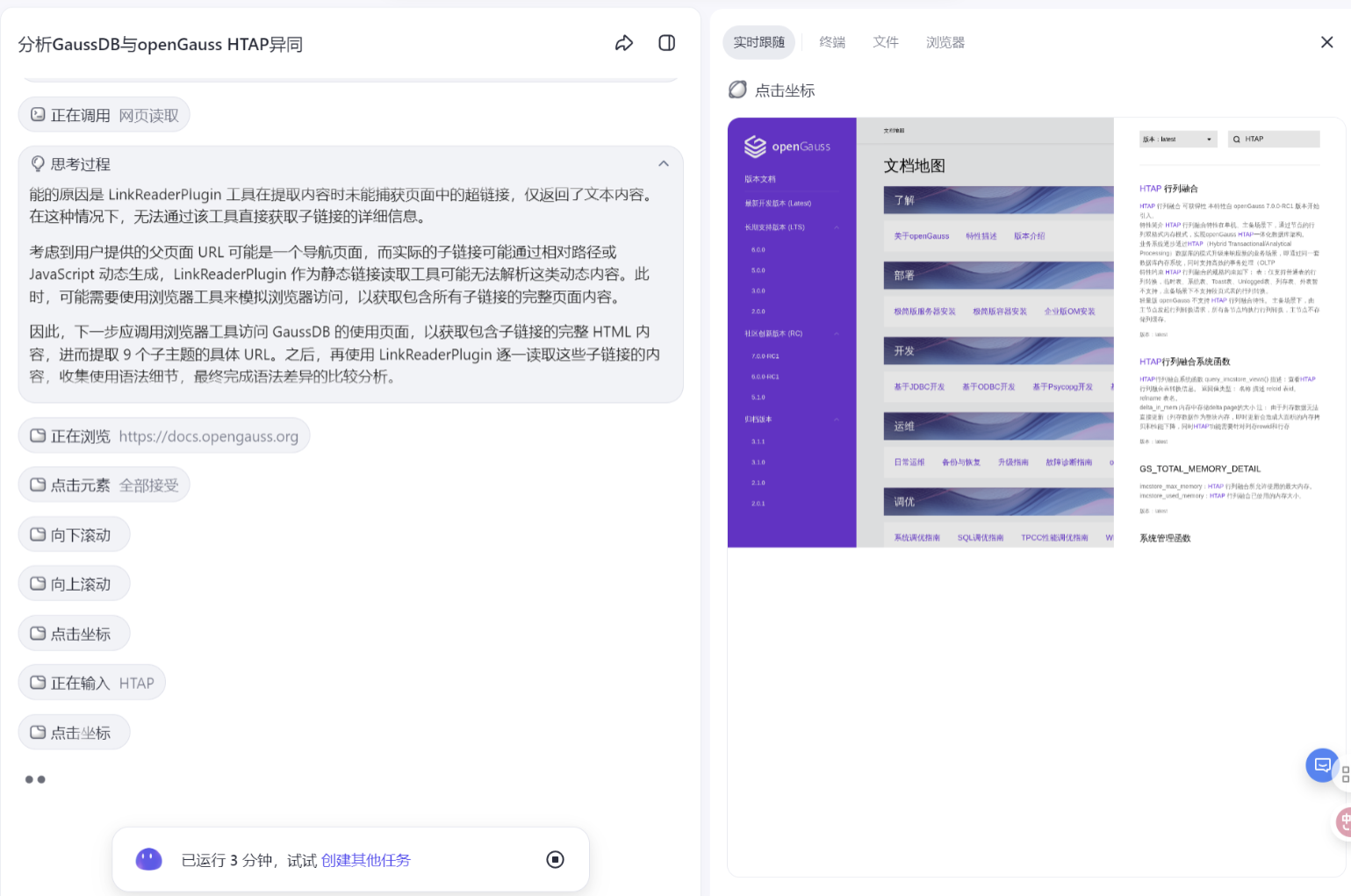Open the 正在调用 网页读取 step
Image resolution: width=1351 pixels, height=896 pixels.
click(x=104, y=115)
